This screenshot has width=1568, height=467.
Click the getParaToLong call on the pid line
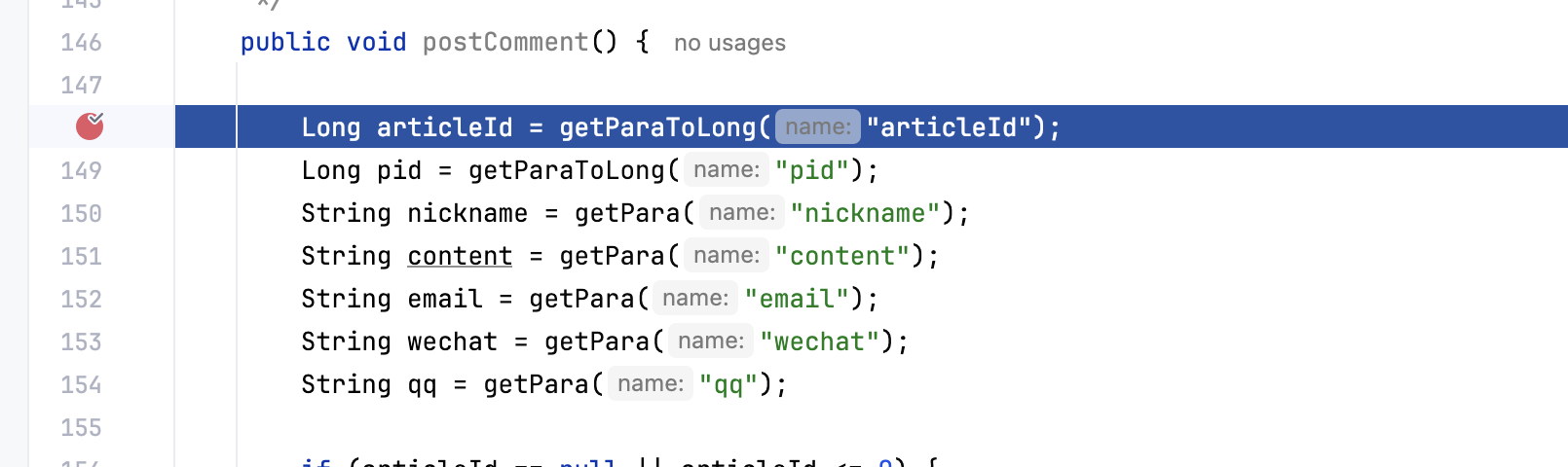coord(567,170)
